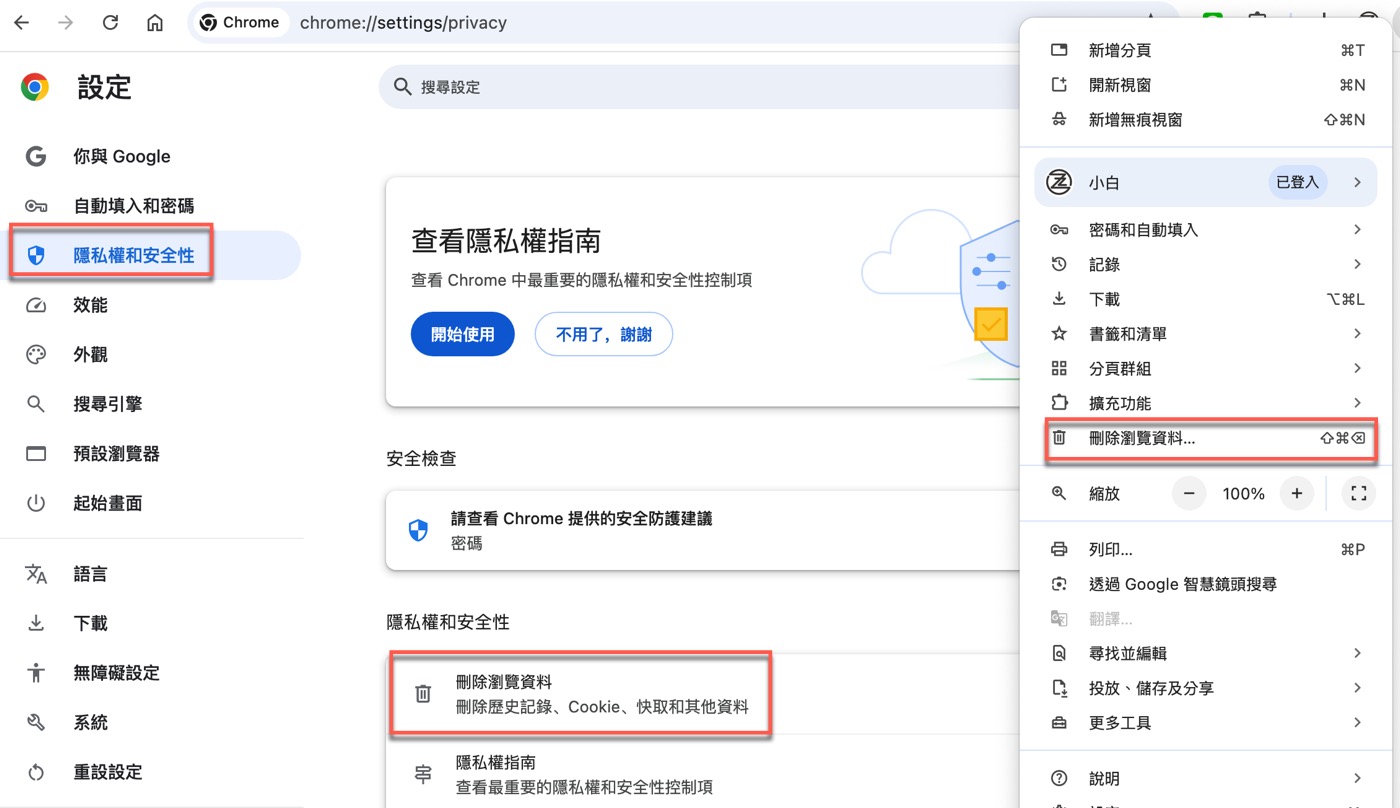Image resolution: width=1400 pixels, height=808 pixels.
Task: Open the 刪除瀏覽資料 settings row
Action: [703, 694]
